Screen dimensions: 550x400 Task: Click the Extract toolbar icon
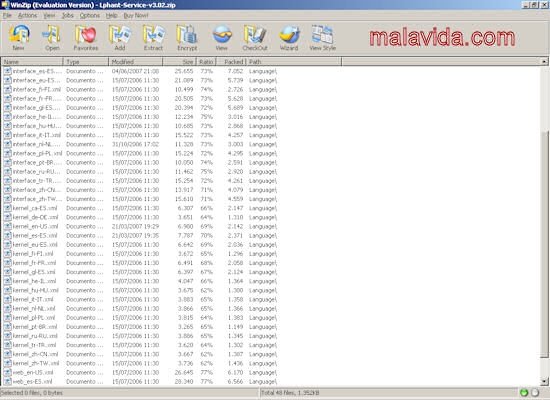(154, 35)
